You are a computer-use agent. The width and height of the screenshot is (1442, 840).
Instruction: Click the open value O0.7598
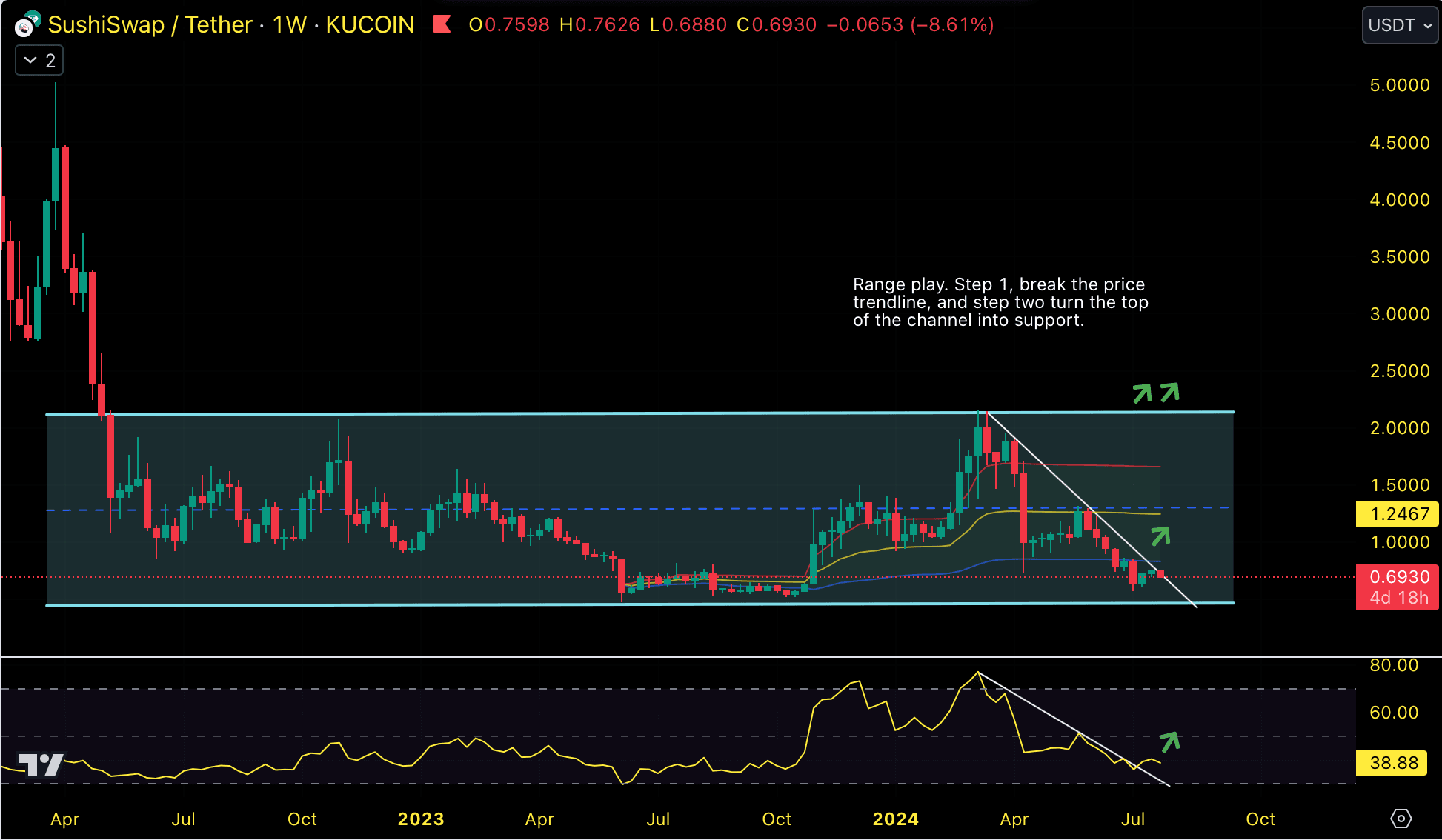pos(509,25)
